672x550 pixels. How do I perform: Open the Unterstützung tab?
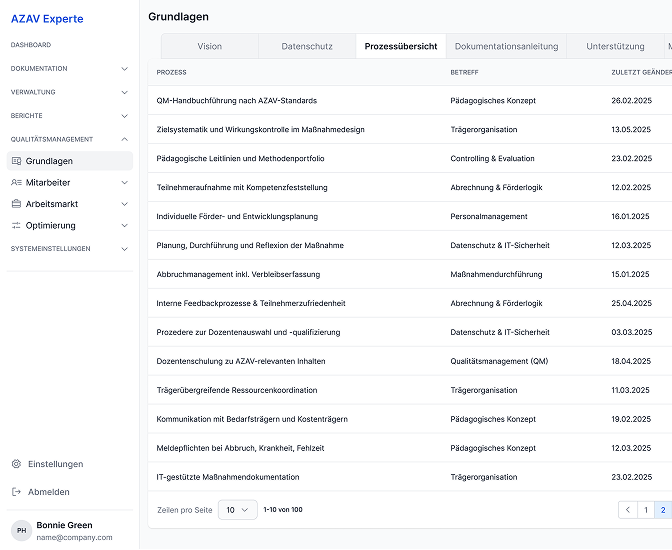(x=615, y=46)
